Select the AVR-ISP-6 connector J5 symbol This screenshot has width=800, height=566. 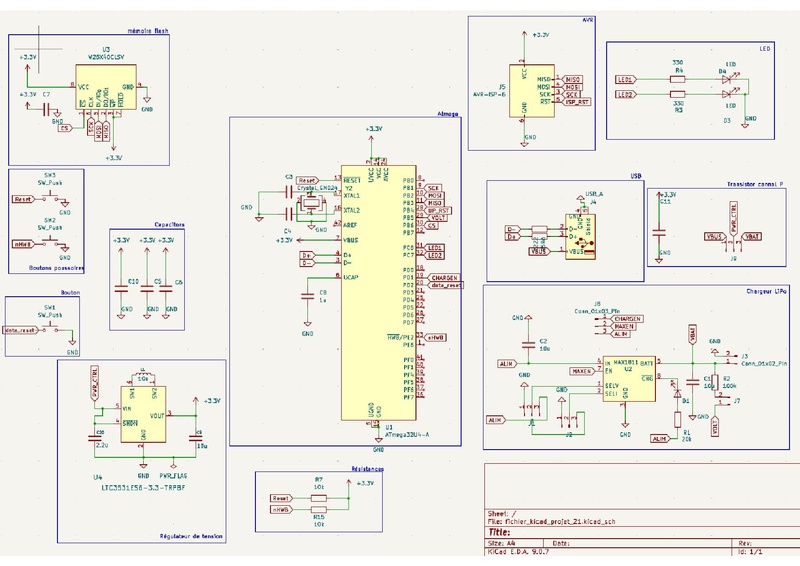tap(532, 91)
